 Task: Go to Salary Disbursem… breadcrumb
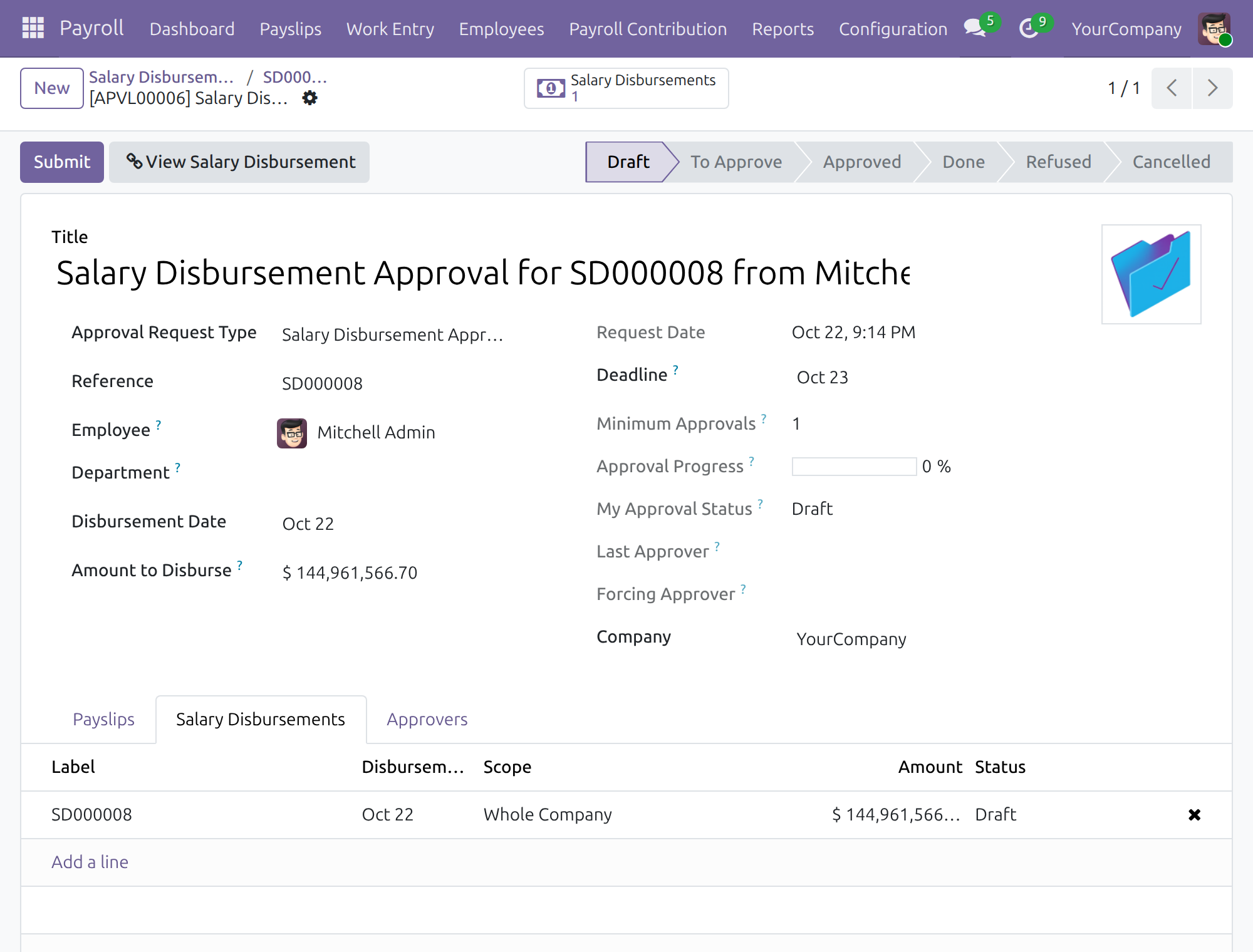(x=162, y=77)
